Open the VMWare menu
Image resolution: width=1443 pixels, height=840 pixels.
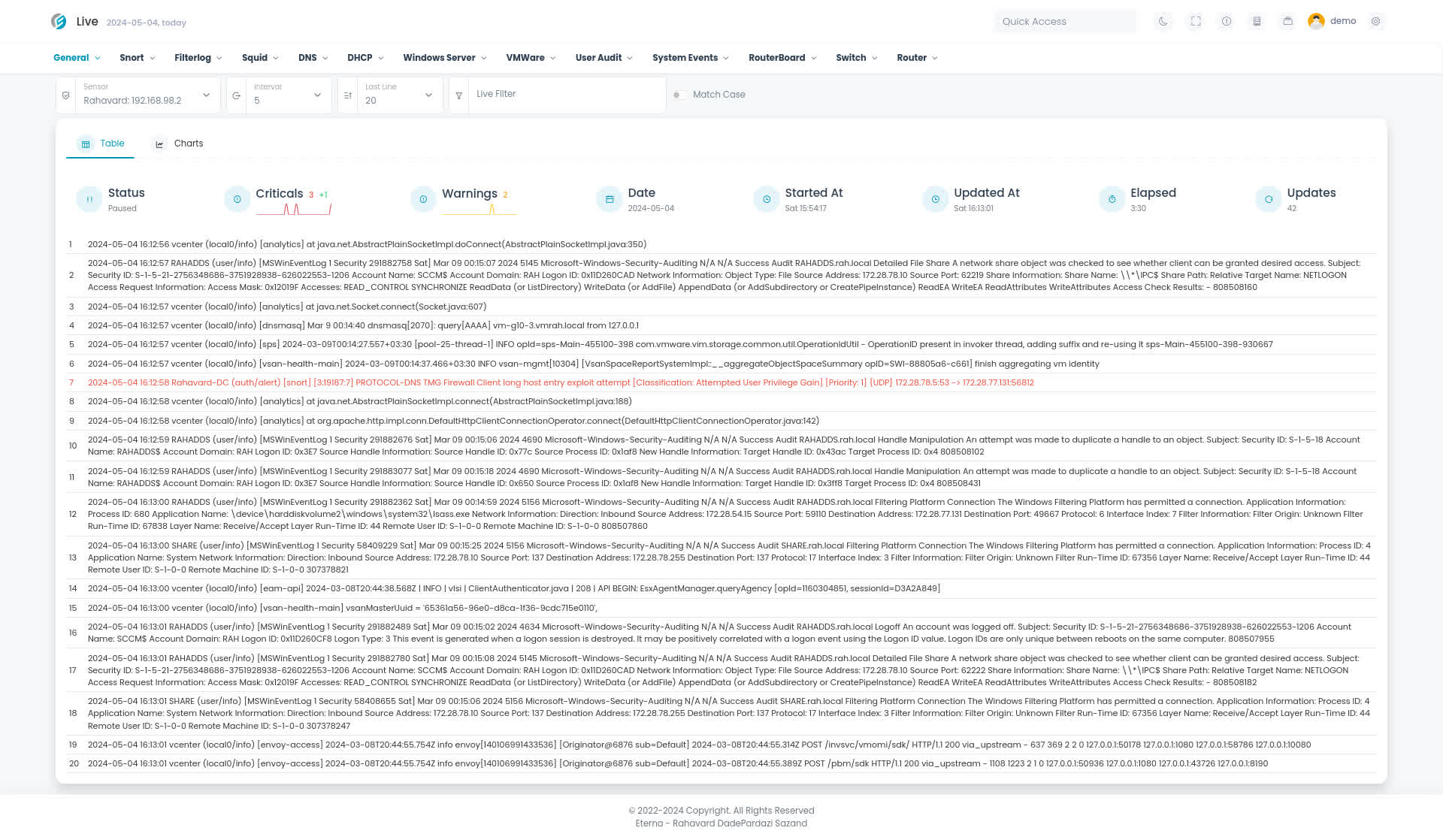pyautogui.click(x=531, y=58)
